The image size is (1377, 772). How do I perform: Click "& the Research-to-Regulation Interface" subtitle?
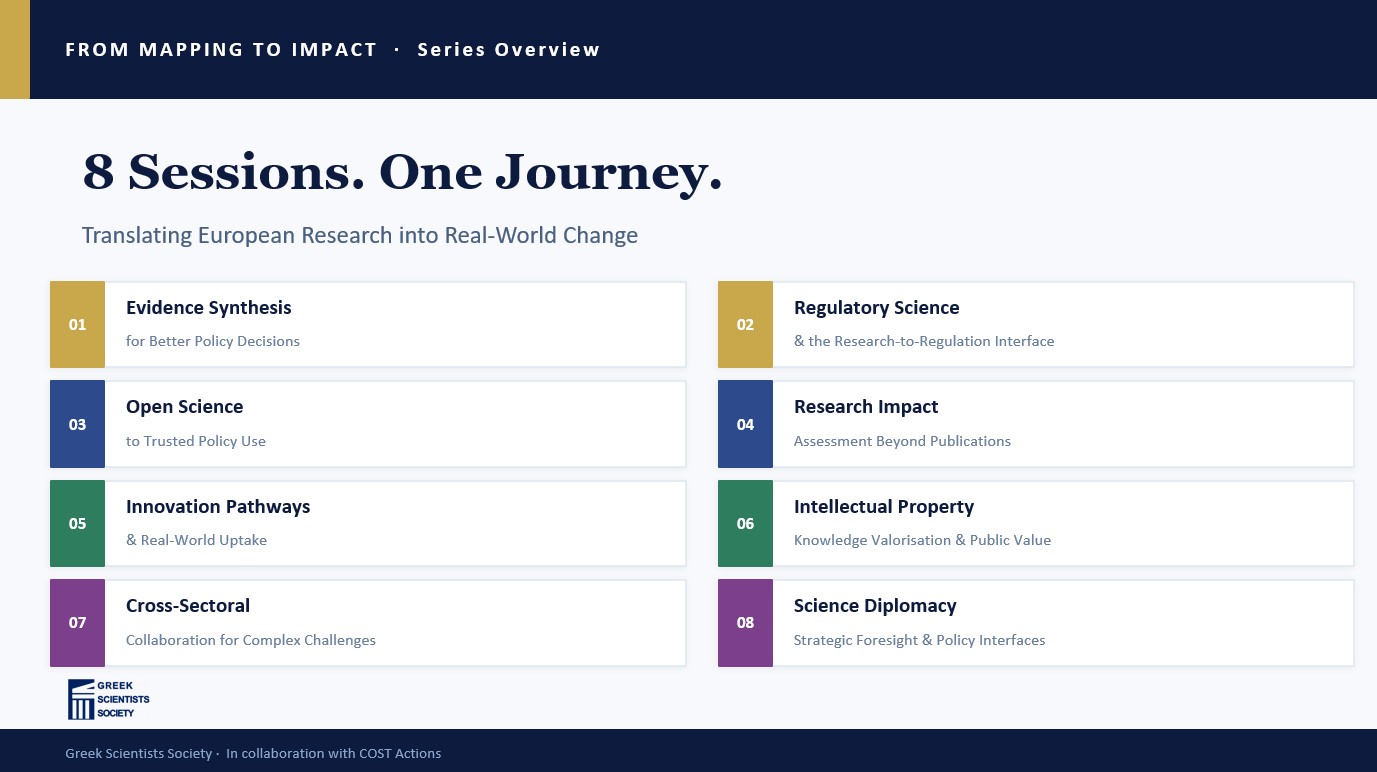[924, 341]
